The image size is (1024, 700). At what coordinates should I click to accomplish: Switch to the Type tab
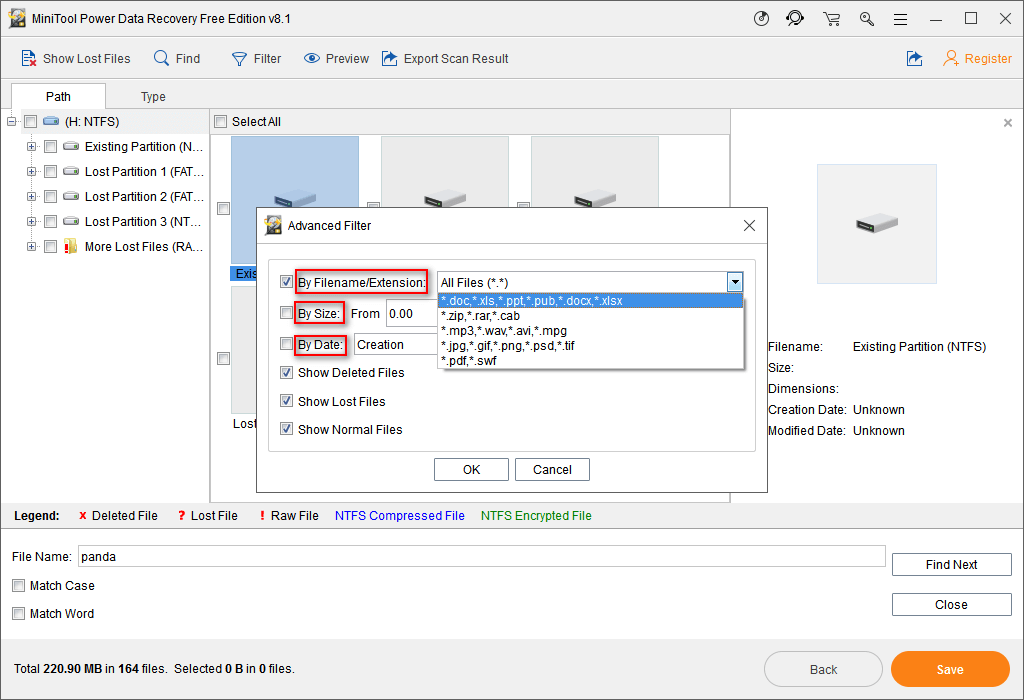tap(153, 97)
